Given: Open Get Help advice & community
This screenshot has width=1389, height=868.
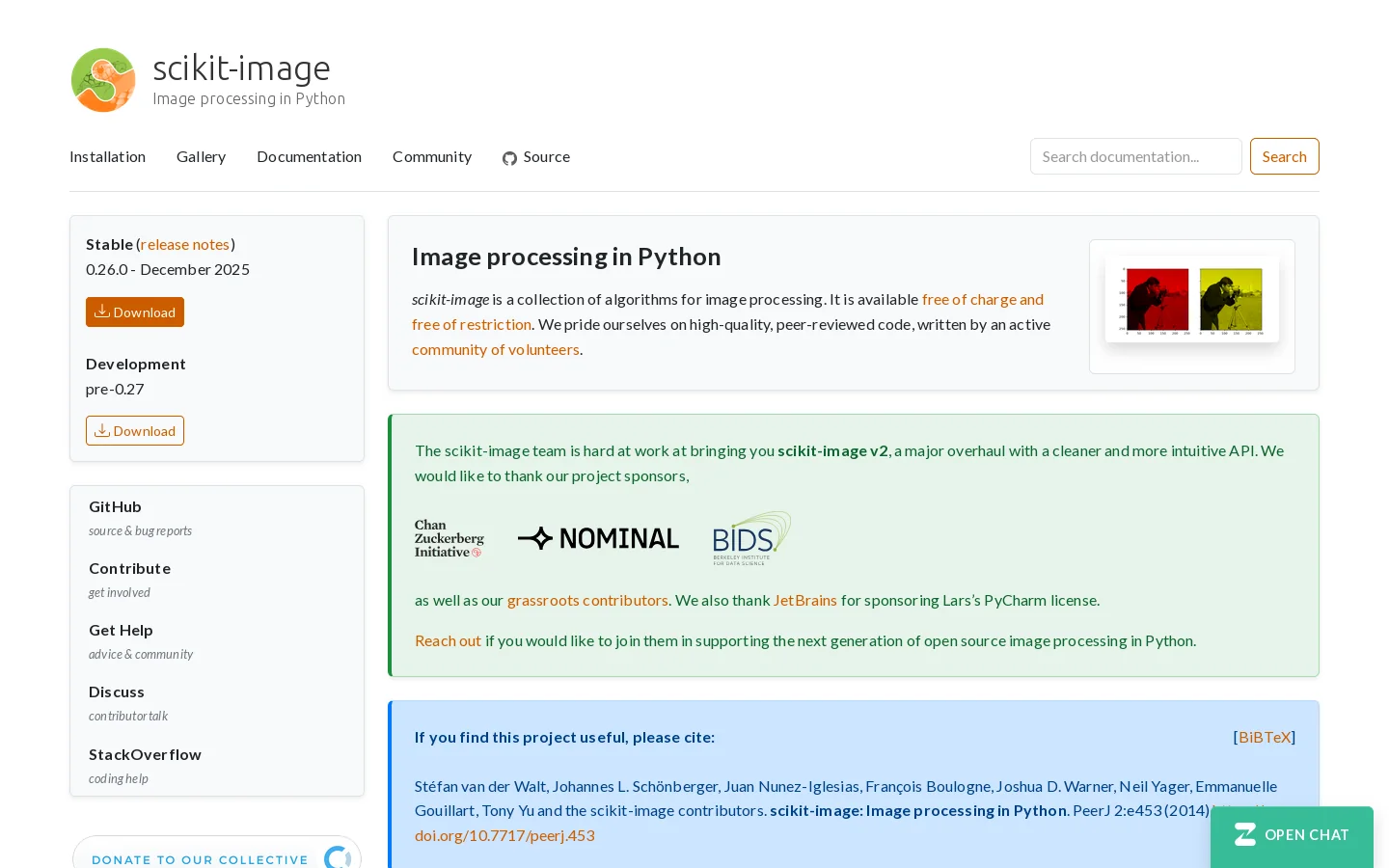Looking at the screenshot, I should point(141,641).
